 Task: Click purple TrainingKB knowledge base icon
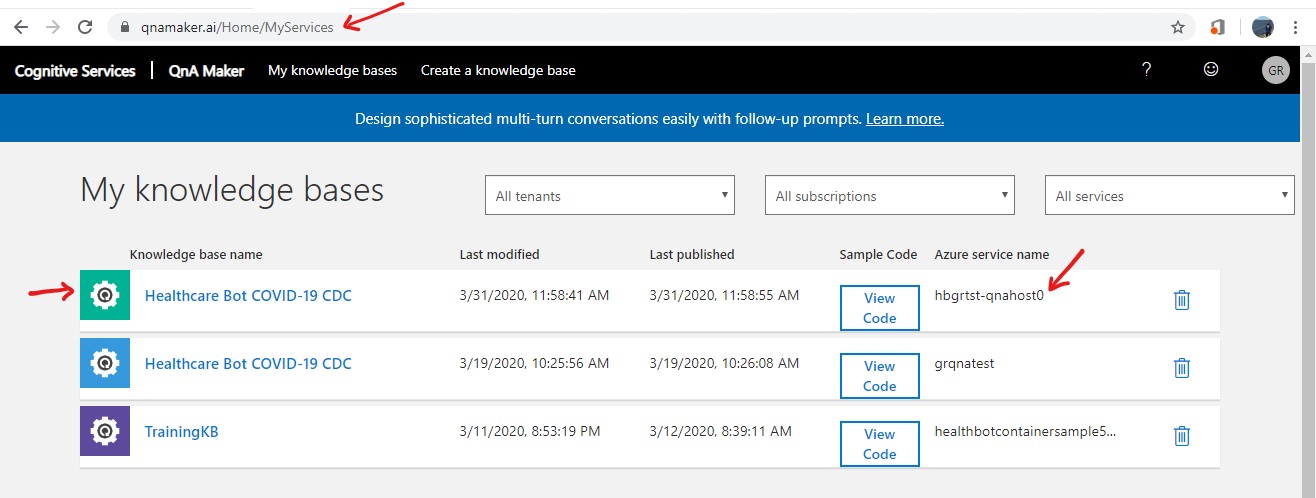[x=105, y=431]
